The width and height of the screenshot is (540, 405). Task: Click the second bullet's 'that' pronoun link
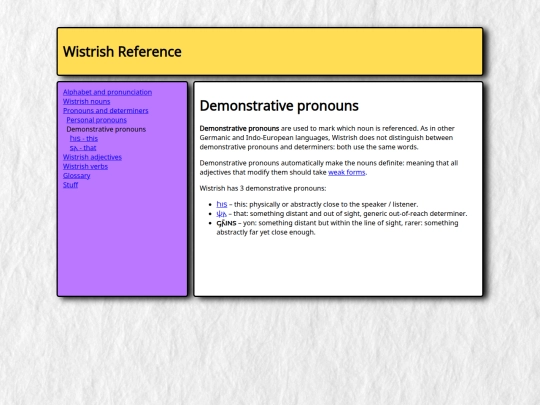[x=221, y=214]
